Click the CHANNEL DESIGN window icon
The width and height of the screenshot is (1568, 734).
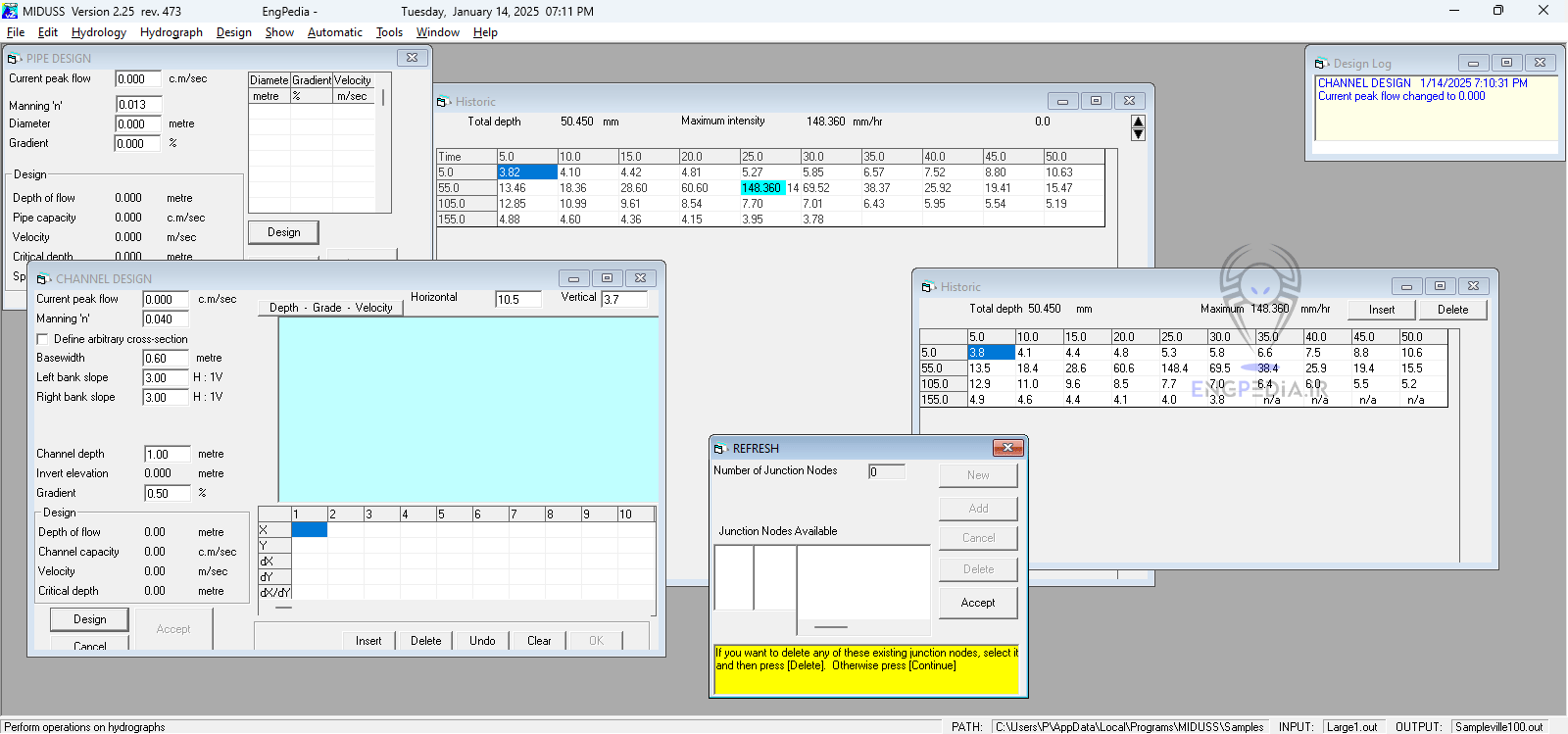tap(43, 279)
